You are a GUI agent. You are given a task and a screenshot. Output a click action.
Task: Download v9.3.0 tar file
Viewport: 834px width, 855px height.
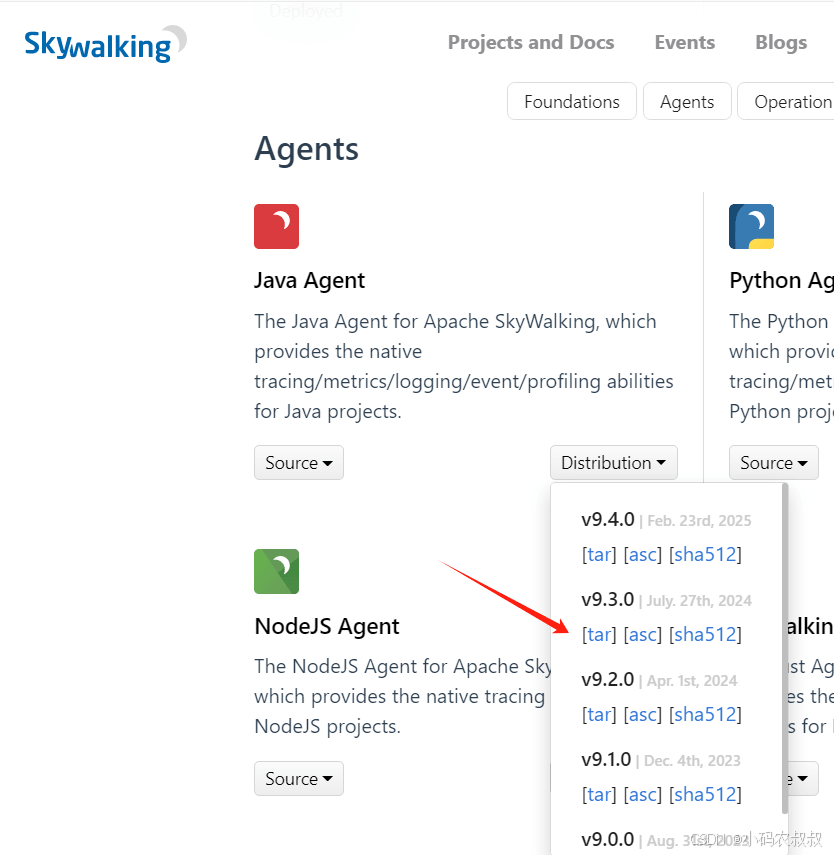599,635
